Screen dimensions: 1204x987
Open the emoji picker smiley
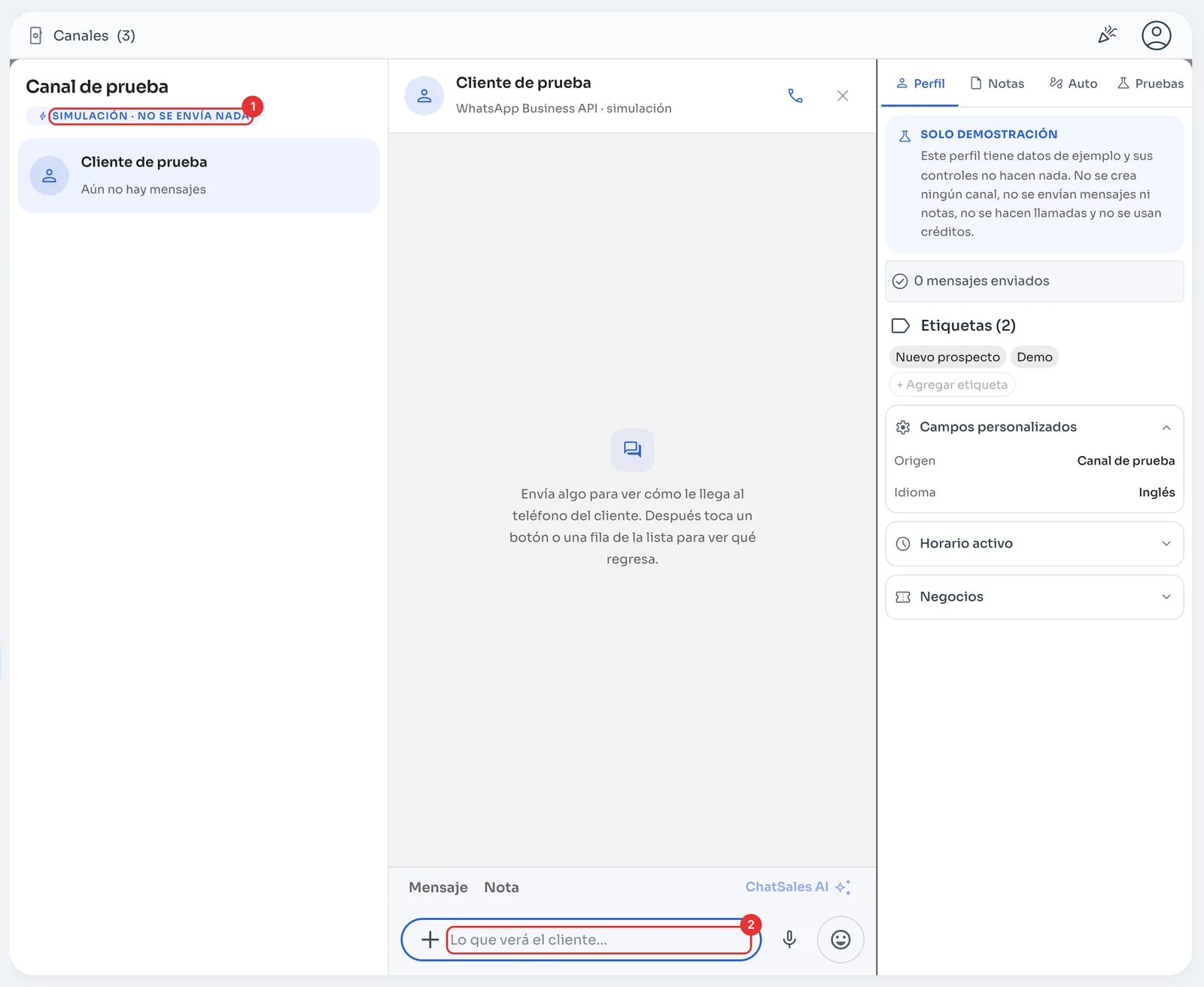pyautogui.click(x=841, y=940)
